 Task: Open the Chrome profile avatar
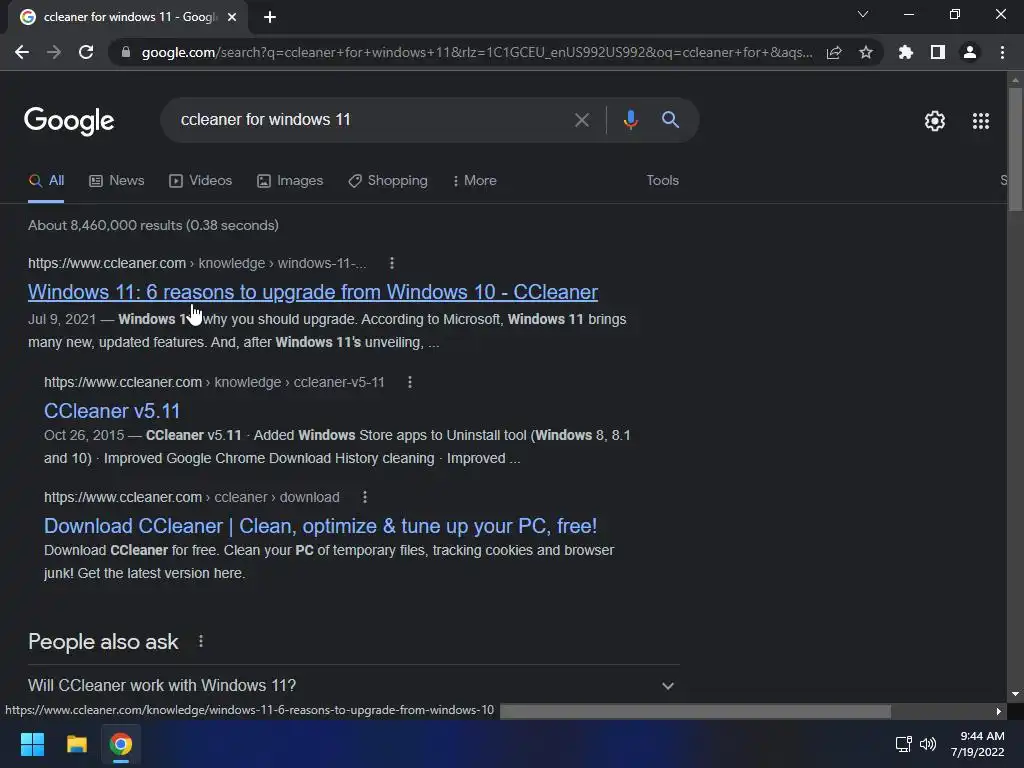pyautogui.click(x=970, y=52)
